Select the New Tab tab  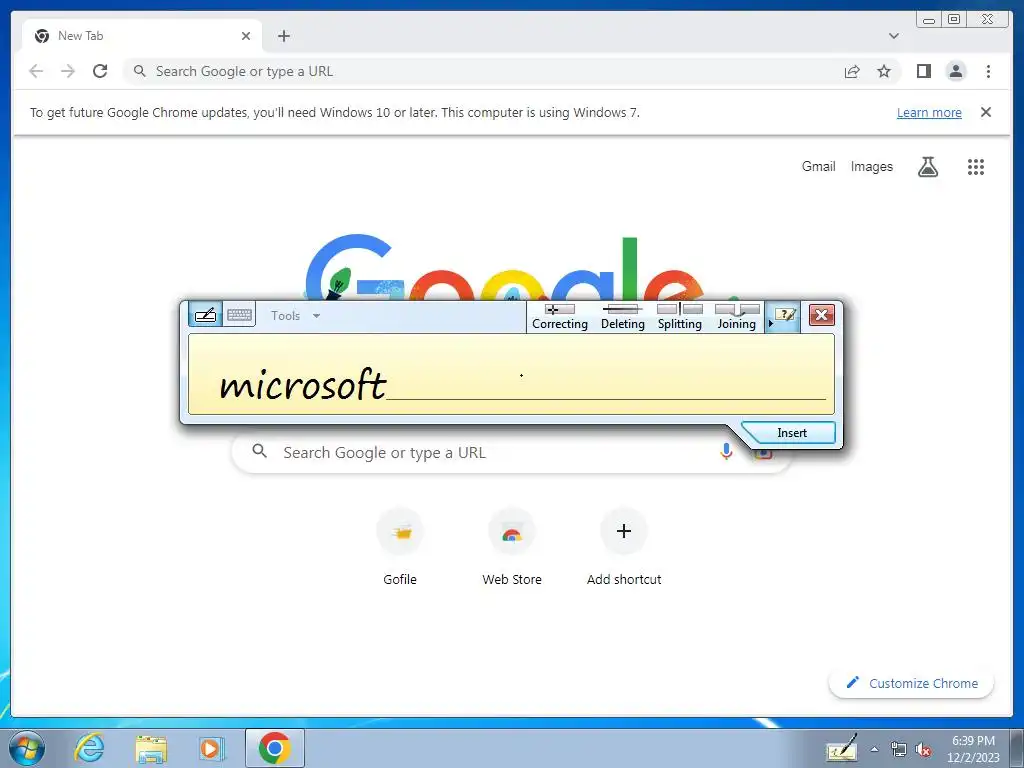pos(141,36)
